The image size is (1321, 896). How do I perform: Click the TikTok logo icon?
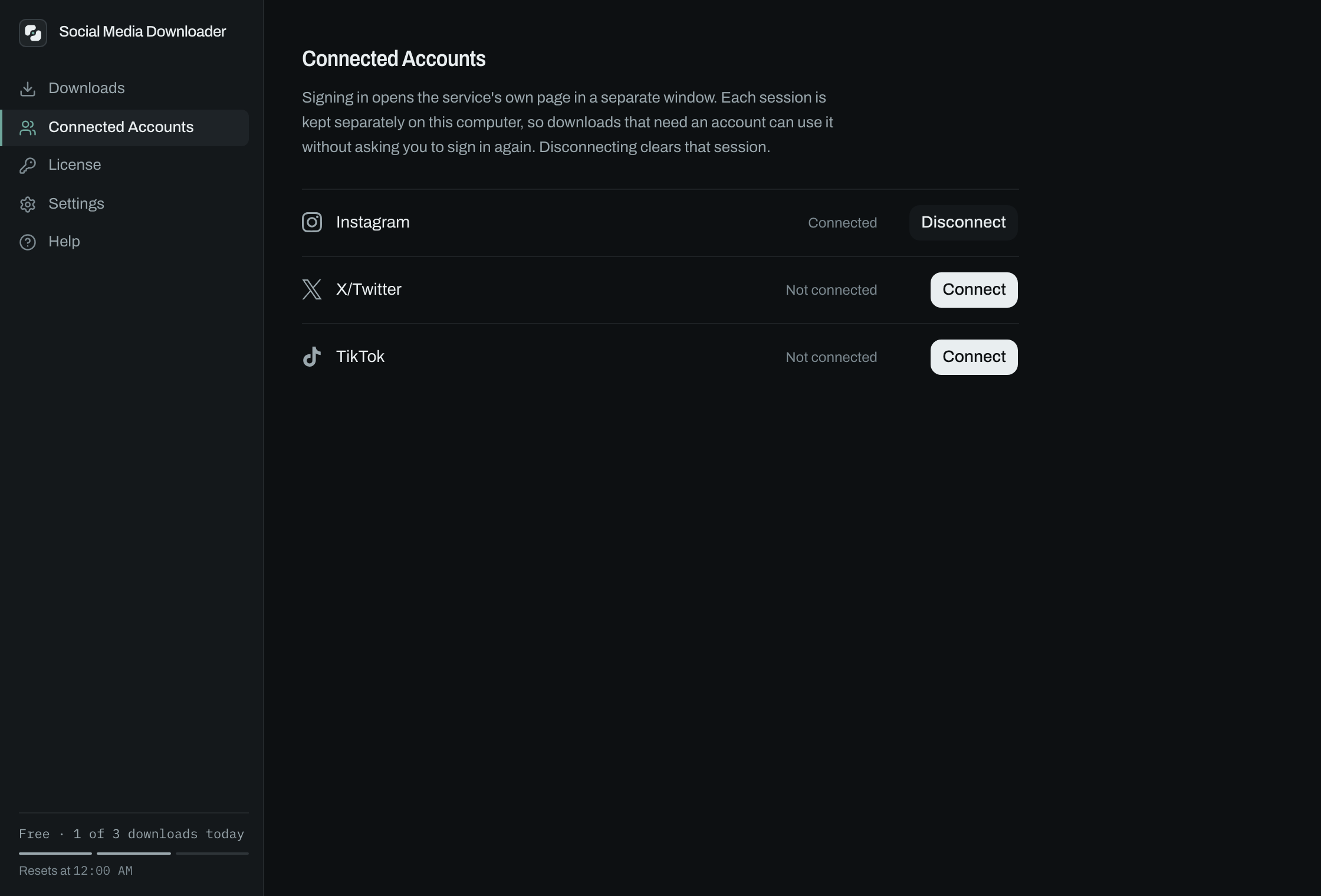tap(312, 357)
